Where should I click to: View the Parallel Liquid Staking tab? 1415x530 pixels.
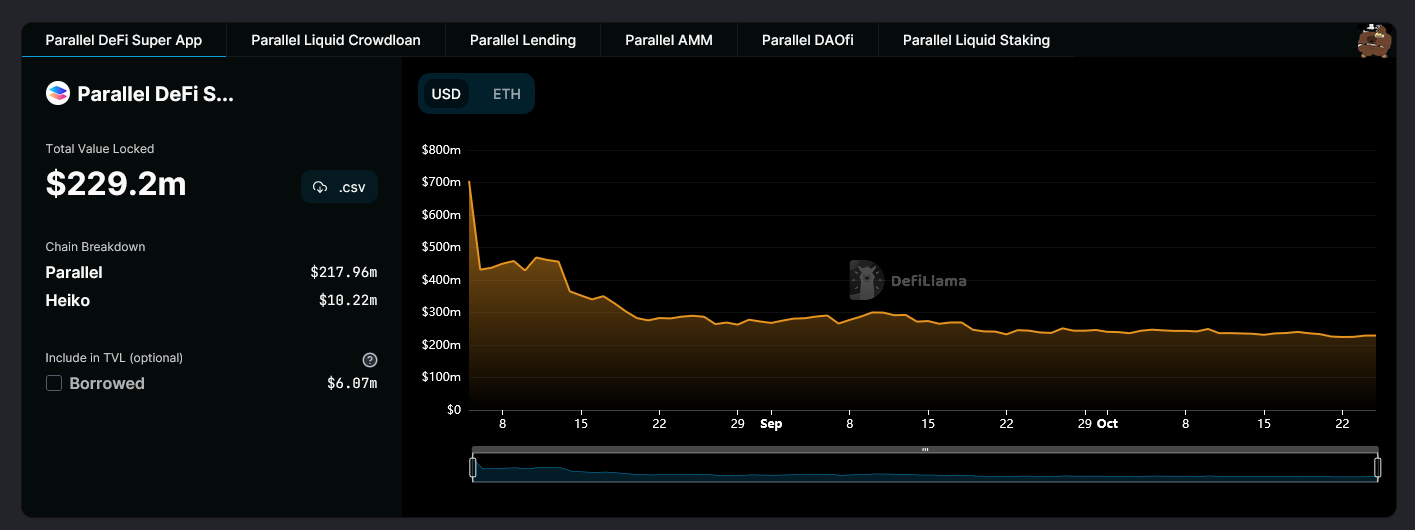point(976,40)
